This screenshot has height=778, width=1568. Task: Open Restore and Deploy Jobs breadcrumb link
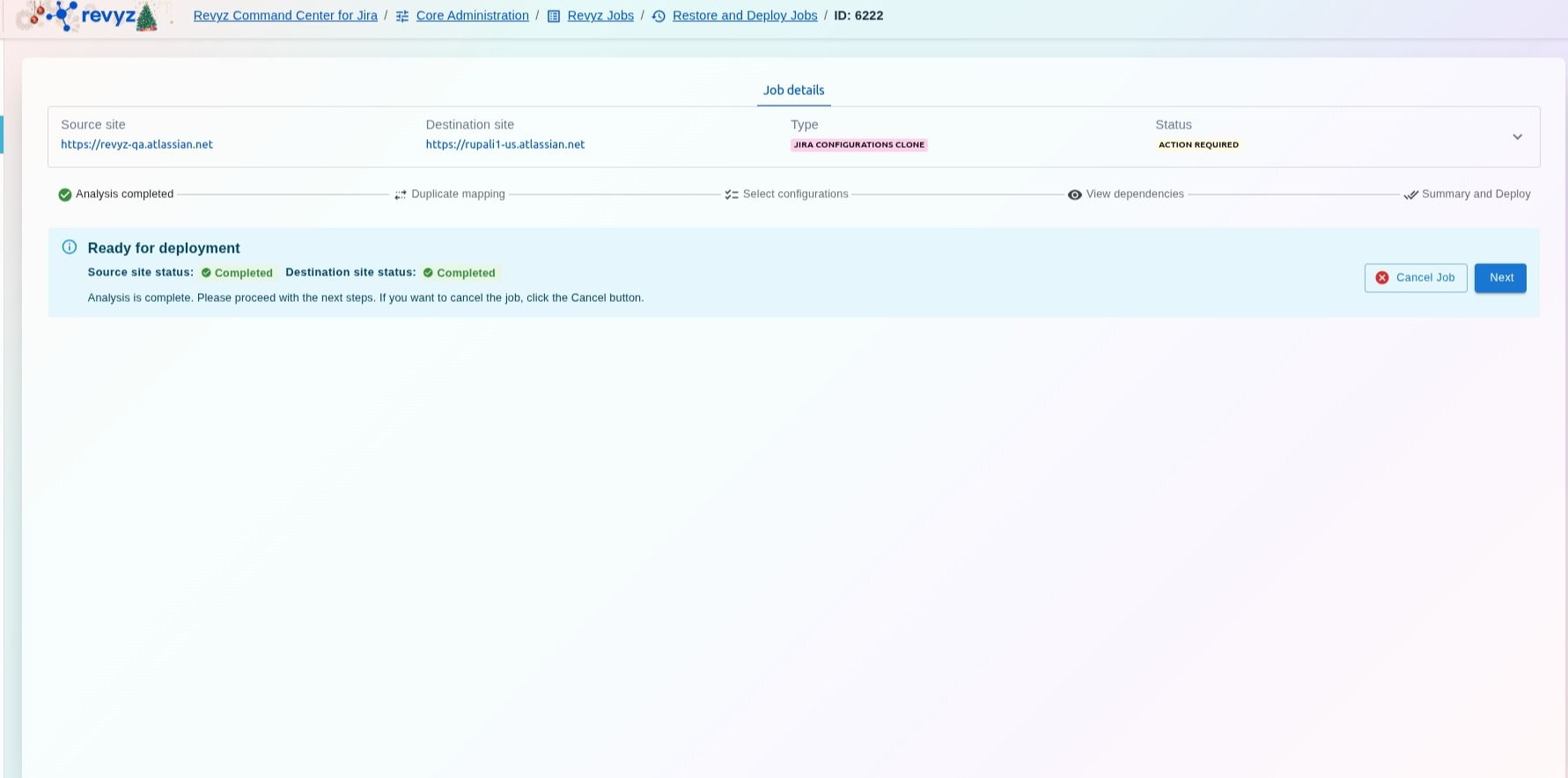coord(744,16)
